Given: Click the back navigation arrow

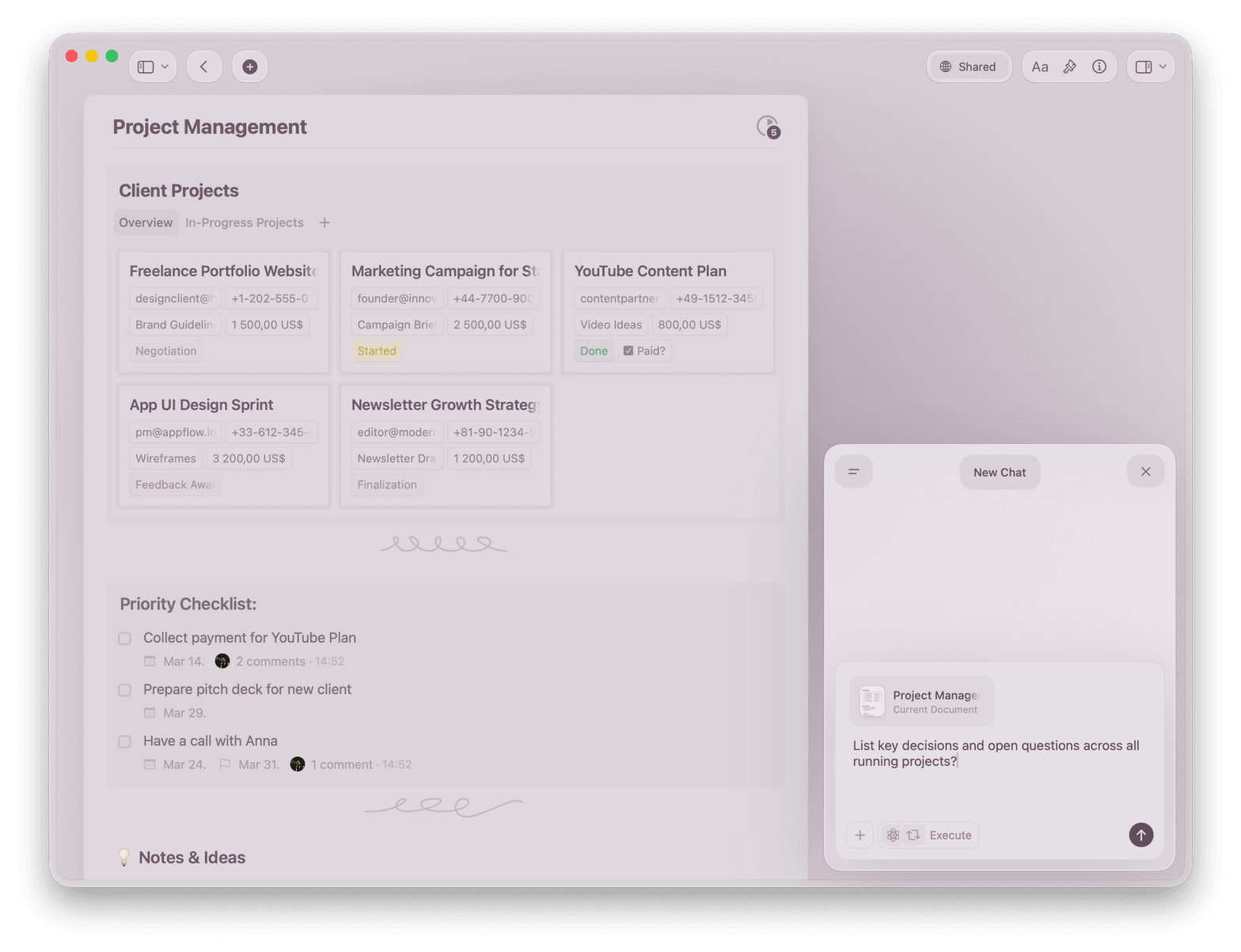Looking at the screenshot, I should coord(204,66).
